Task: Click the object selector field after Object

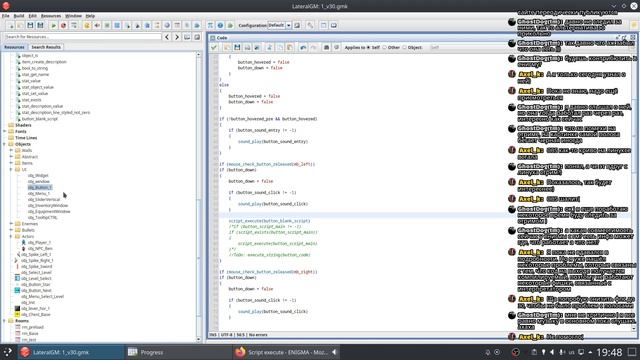Action: coord(529,48)
